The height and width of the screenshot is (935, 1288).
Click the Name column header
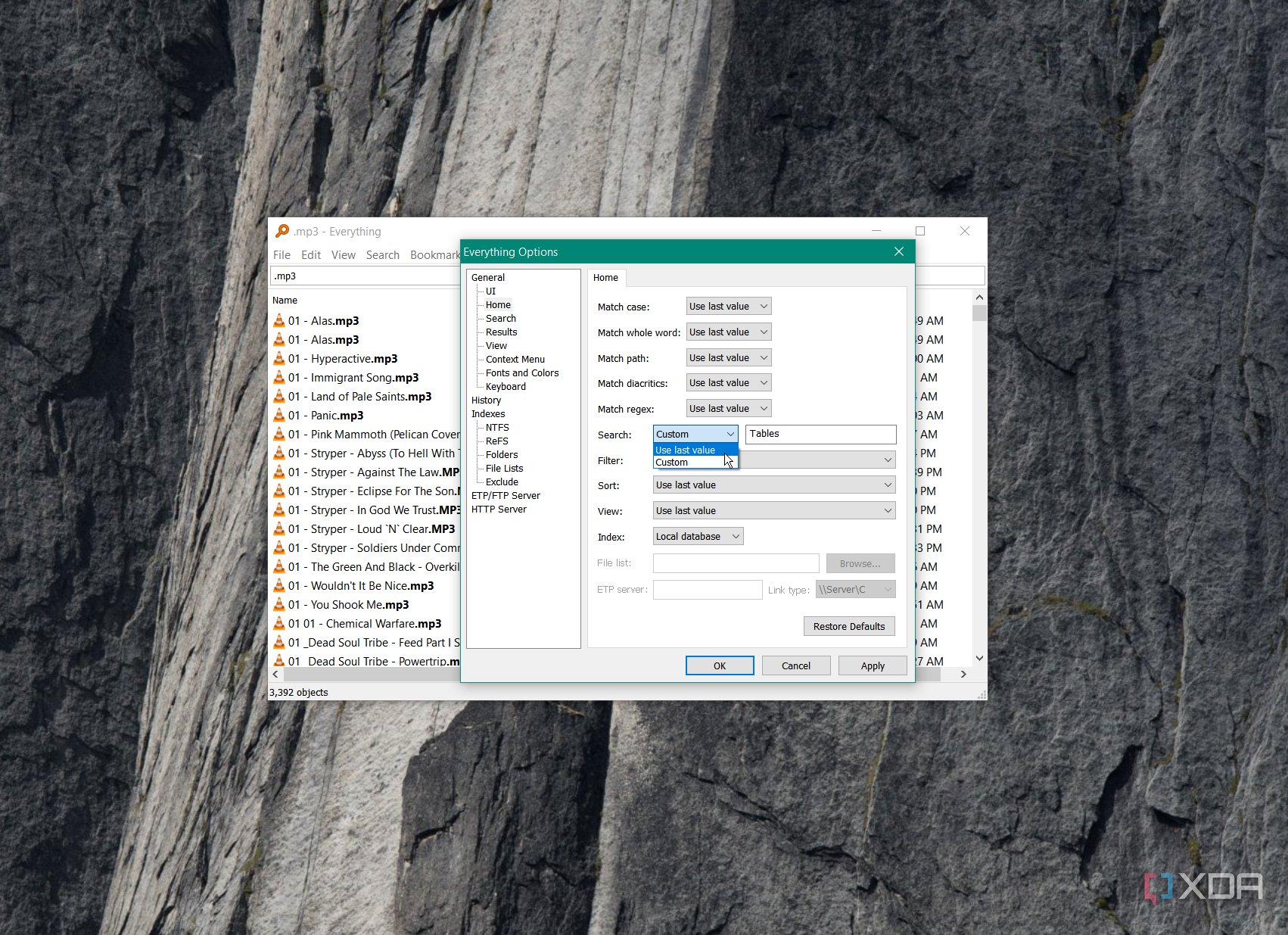click(x=285, y=301)
